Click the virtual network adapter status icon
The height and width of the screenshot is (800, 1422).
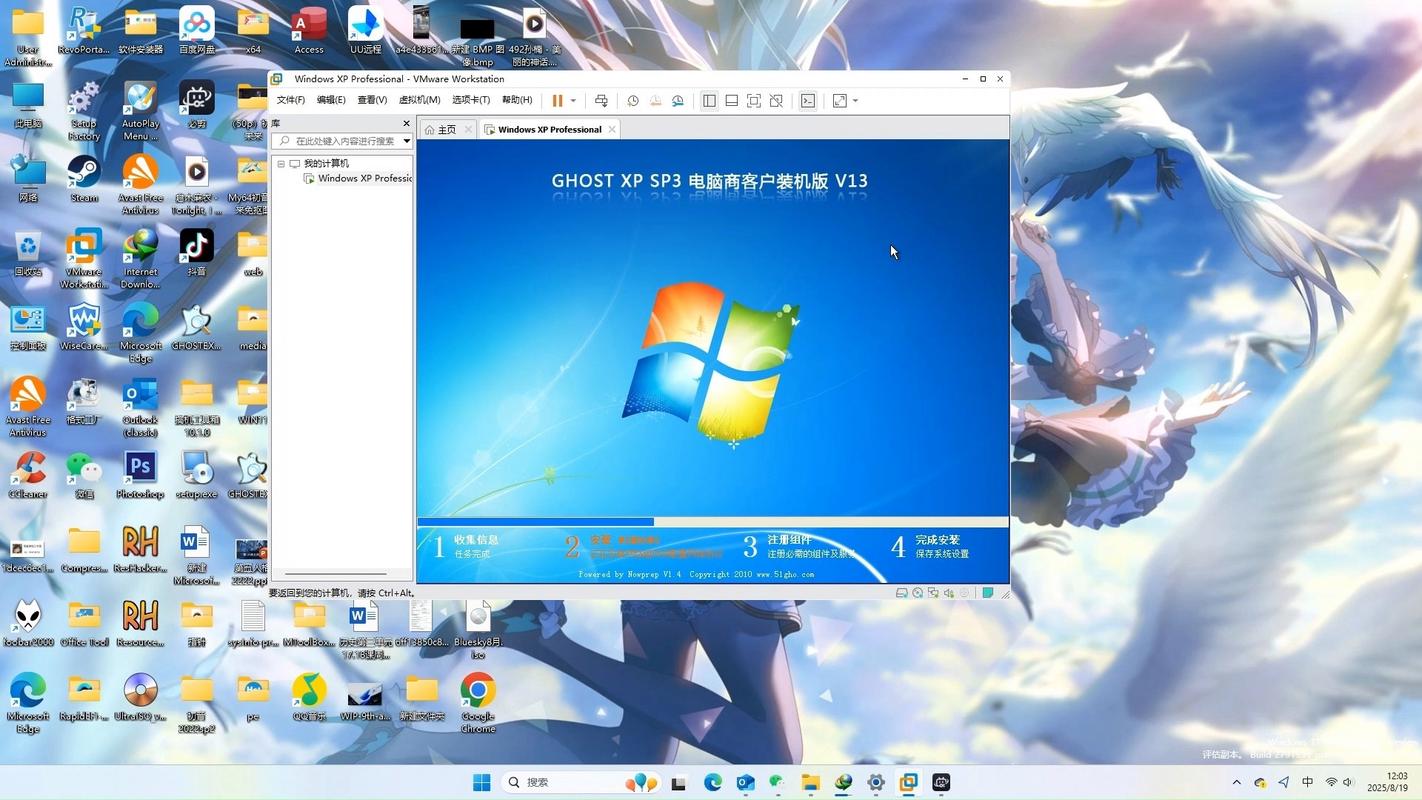(932, 592)
